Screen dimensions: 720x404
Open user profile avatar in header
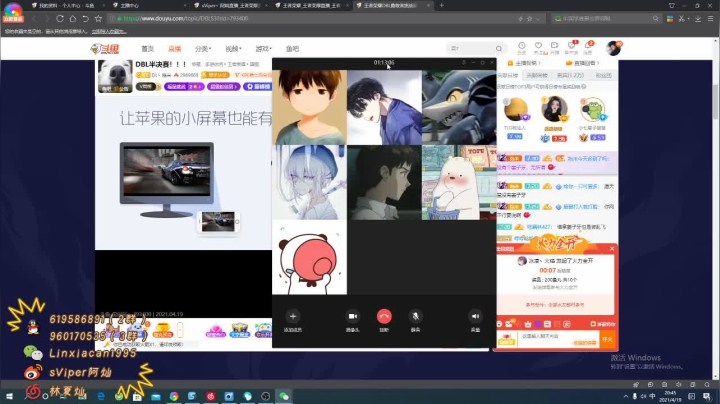coord(613,48)
